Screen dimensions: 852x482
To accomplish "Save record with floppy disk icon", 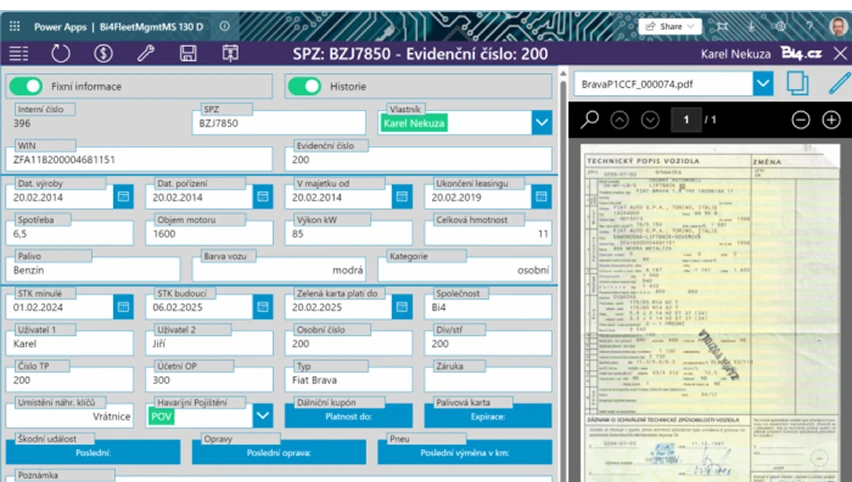I will coord(187,54).
